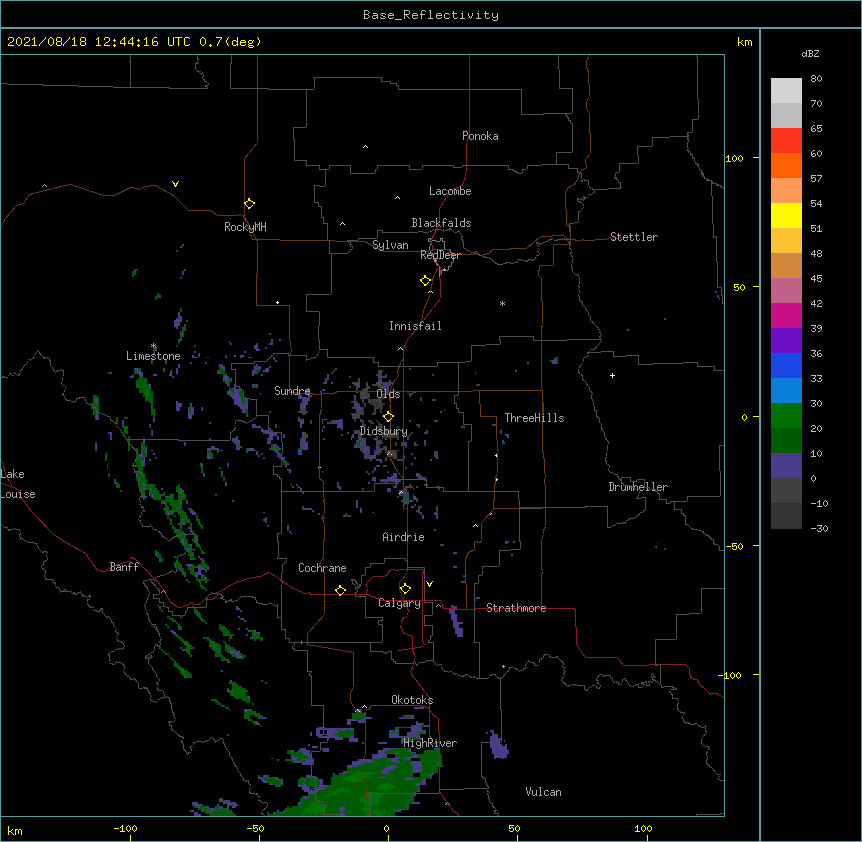
Task: Click the 100 tick on right axis
Action: click(734, 158)
